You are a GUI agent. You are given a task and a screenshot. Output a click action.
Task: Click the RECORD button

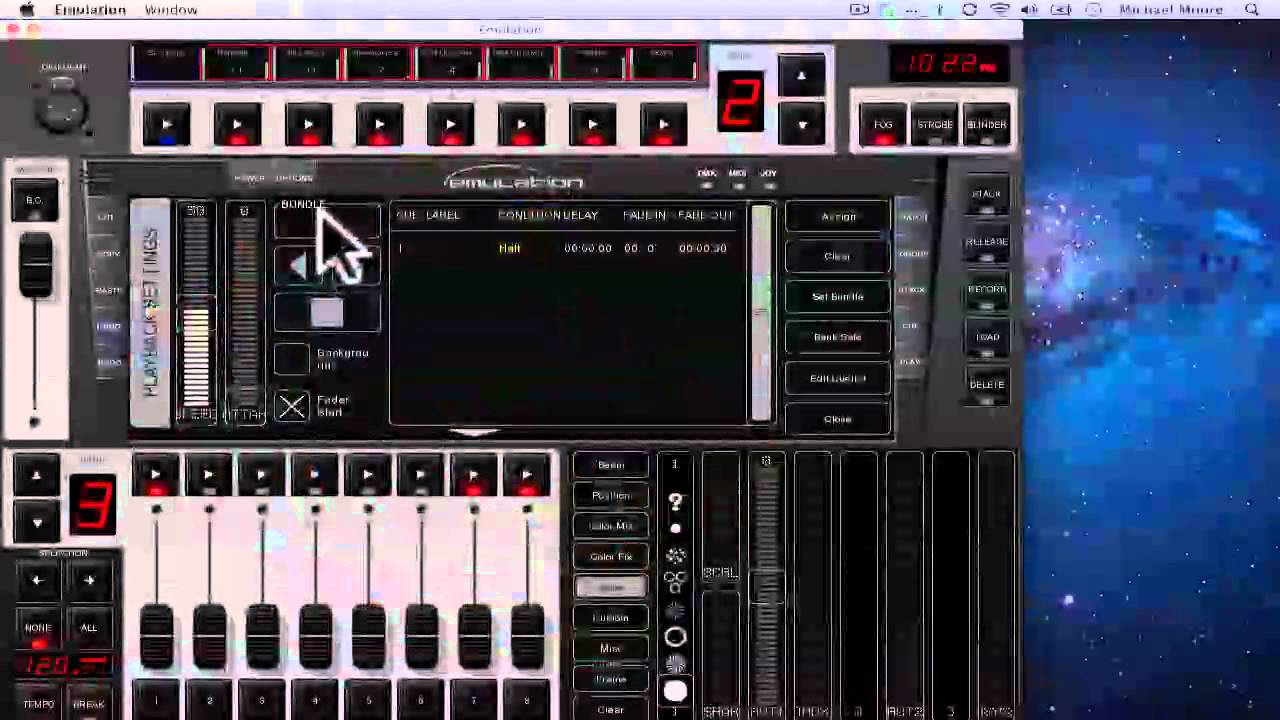click(x=987, y=292)
